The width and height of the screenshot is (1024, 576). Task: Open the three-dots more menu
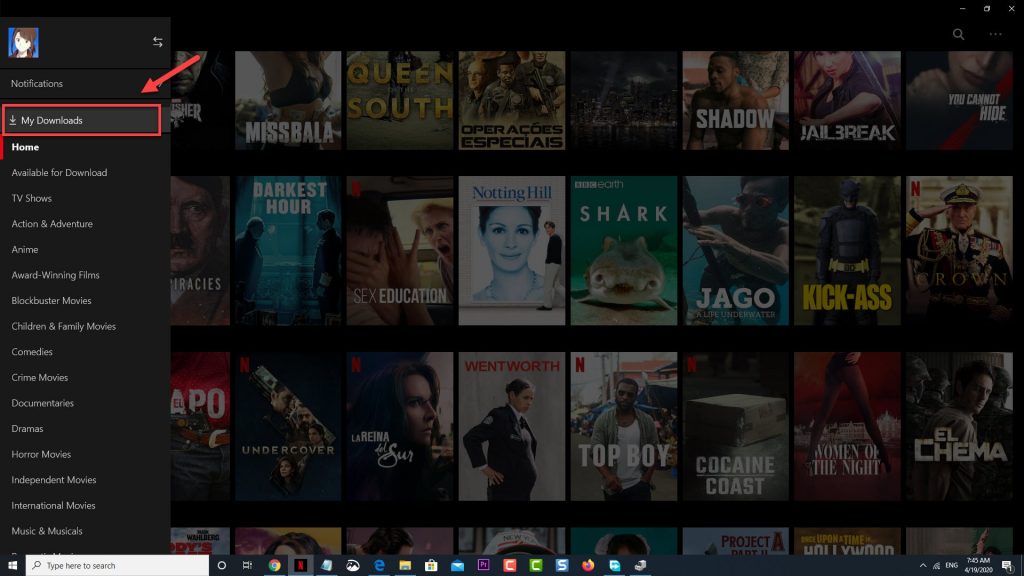point(995,34)
